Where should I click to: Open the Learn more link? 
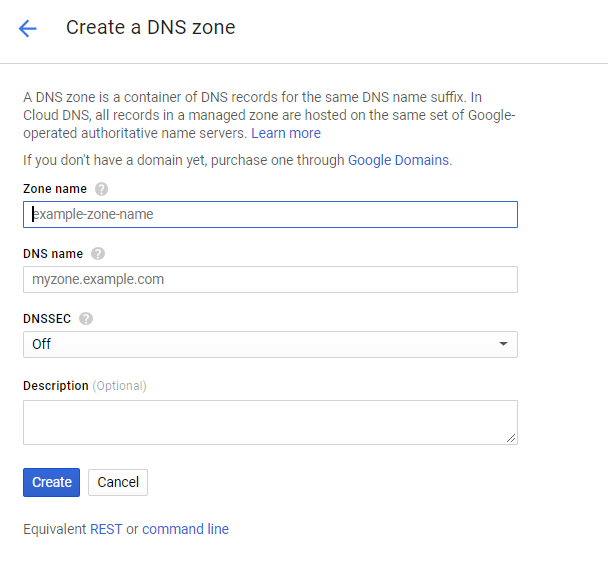(x=286, y=133)
